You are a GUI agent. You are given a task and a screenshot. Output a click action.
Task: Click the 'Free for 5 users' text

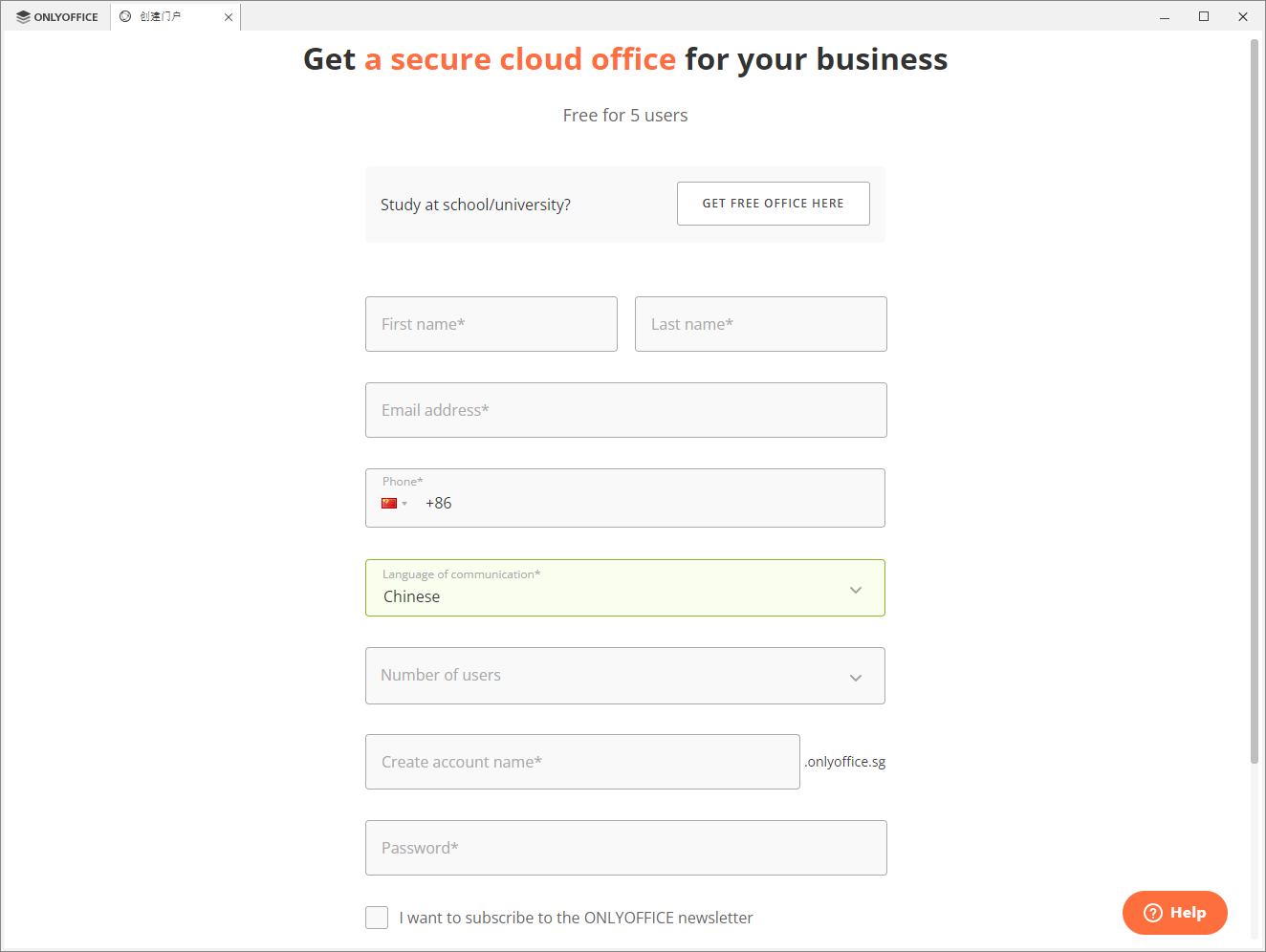coord(625,116)
